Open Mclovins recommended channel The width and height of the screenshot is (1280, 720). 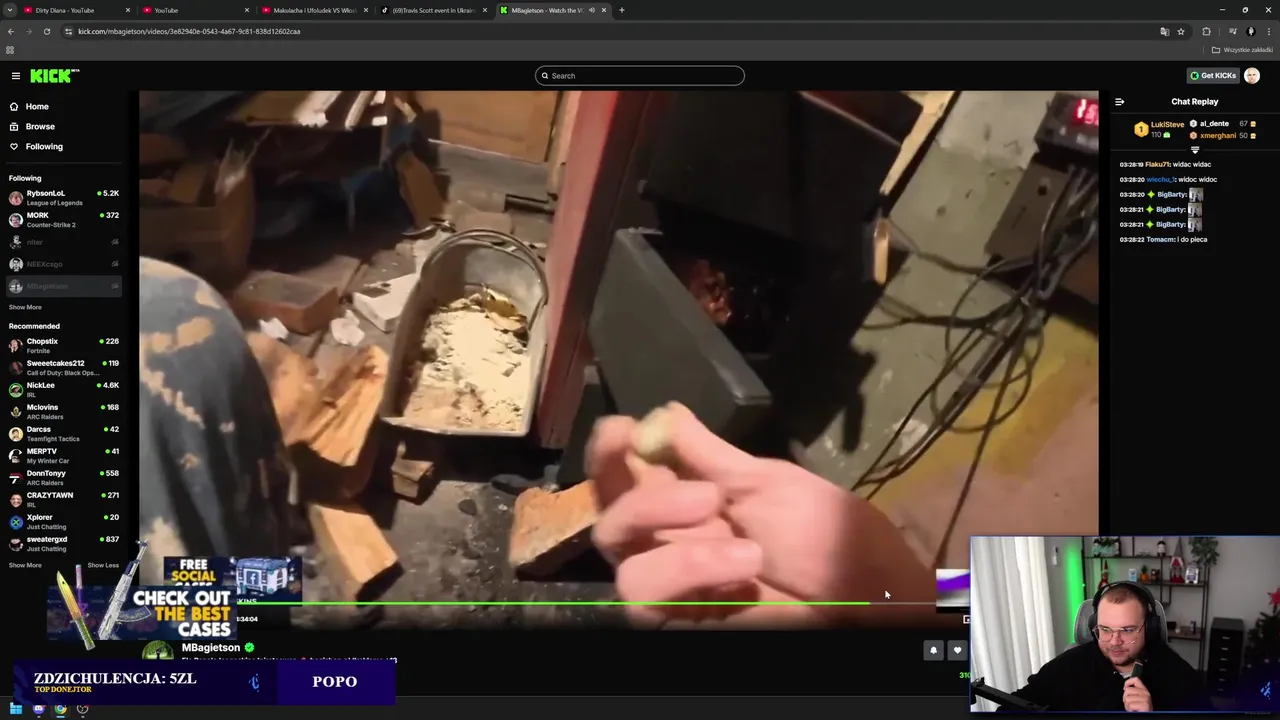pos(64,411)
